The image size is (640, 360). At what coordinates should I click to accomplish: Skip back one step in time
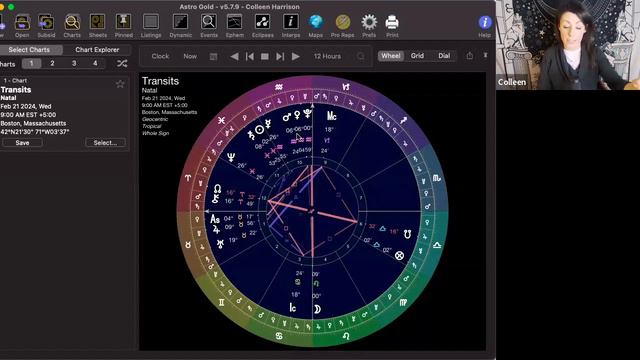(250, 56)
